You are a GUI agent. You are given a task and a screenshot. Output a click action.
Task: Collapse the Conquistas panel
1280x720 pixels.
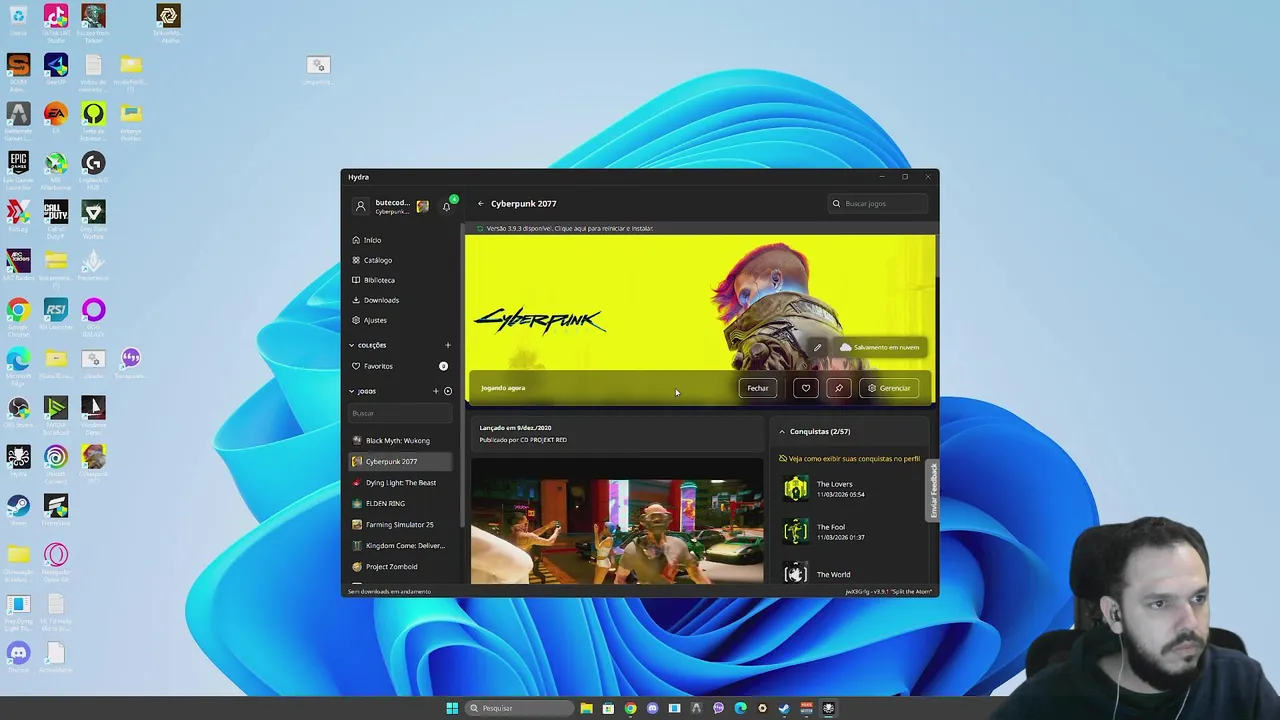click(x=782, y=431)
